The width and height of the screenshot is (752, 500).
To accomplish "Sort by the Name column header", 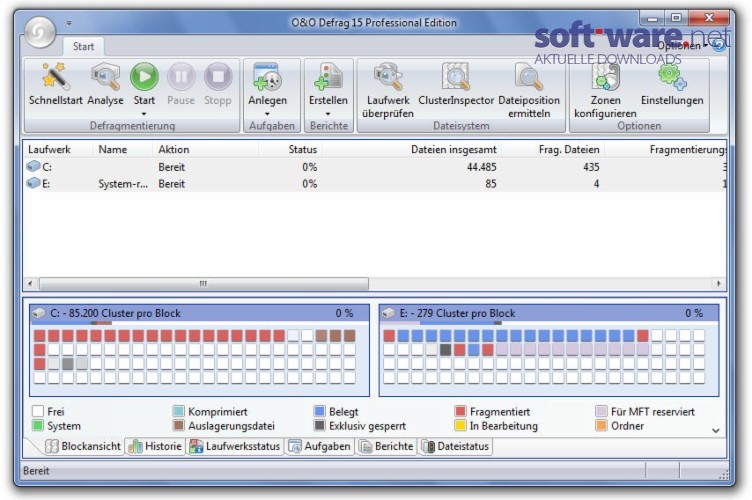I will click(x=122, y=150).
